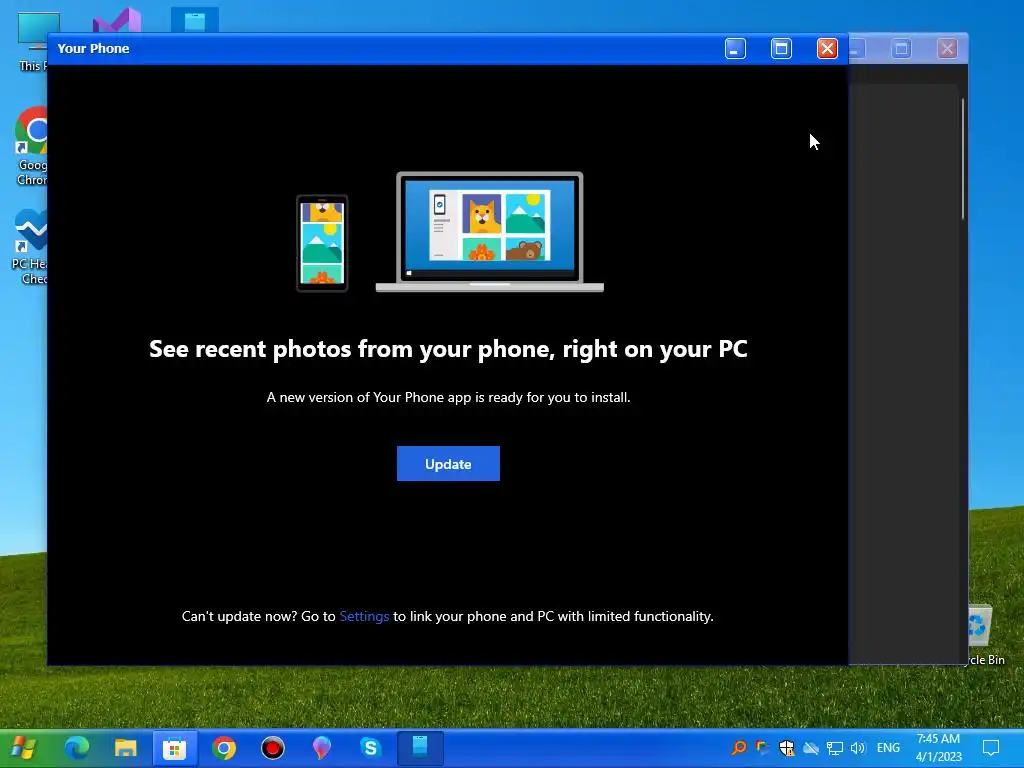Viewport: 1024px width, 768px height.
Task: Open File Explorer from the taskbar
Action: [x=125, y=748]
